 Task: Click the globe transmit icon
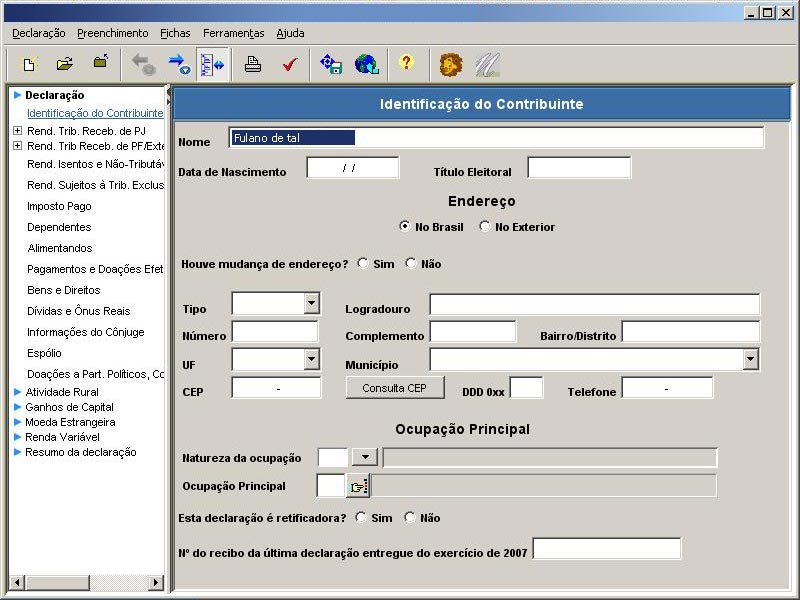point(367,64)
